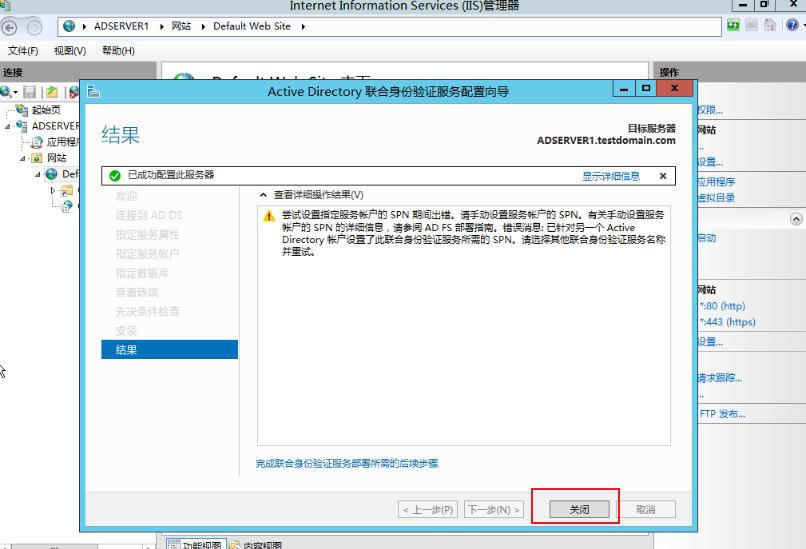Collapse the Default Web Site tree node
The width and height of the screenshot is (806, 549).
tap(38, 175)
